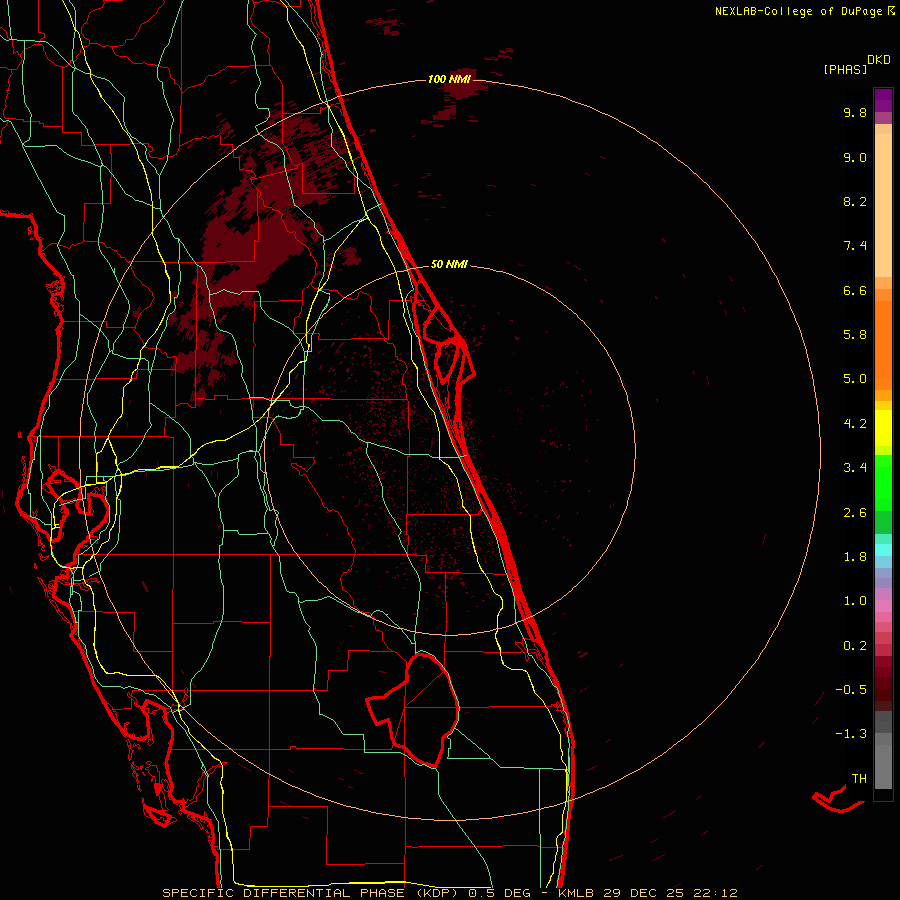Click the 5.8 value on the scale

coord(855,335)
